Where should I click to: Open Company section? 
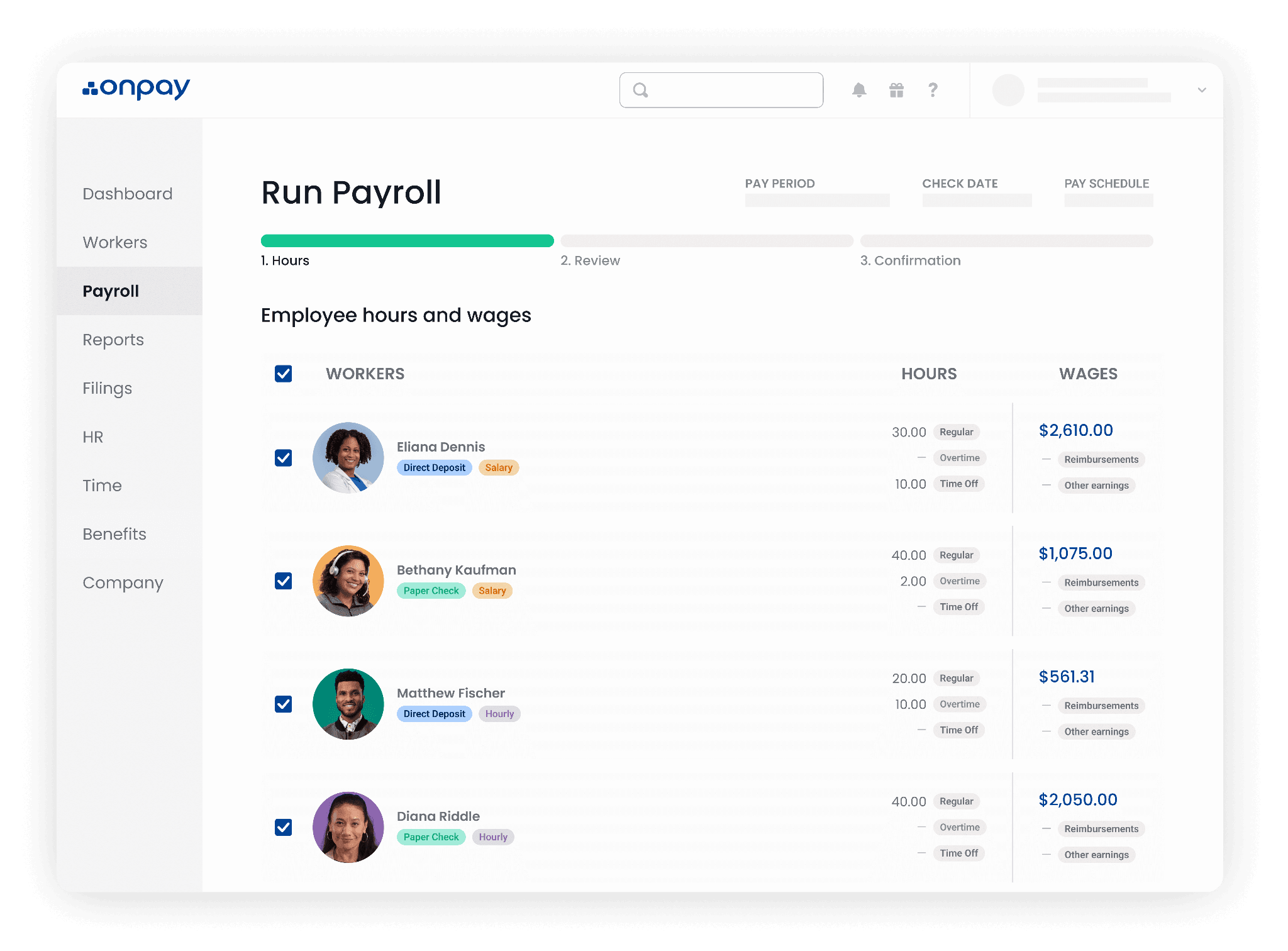coord(123,582)
